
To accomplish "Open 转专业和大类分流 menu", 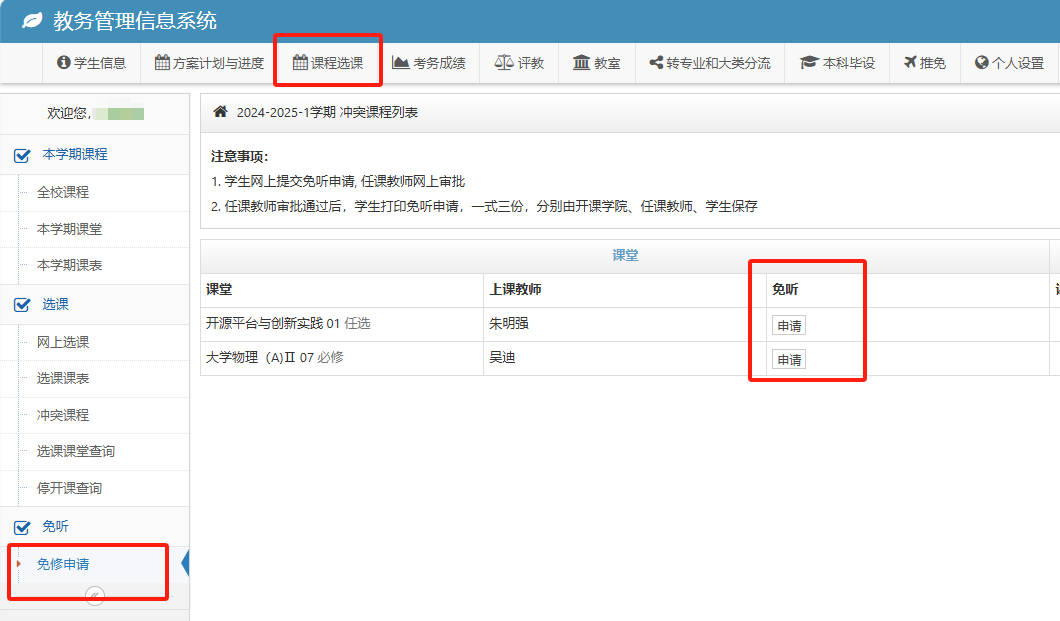I will pos(710,63).
